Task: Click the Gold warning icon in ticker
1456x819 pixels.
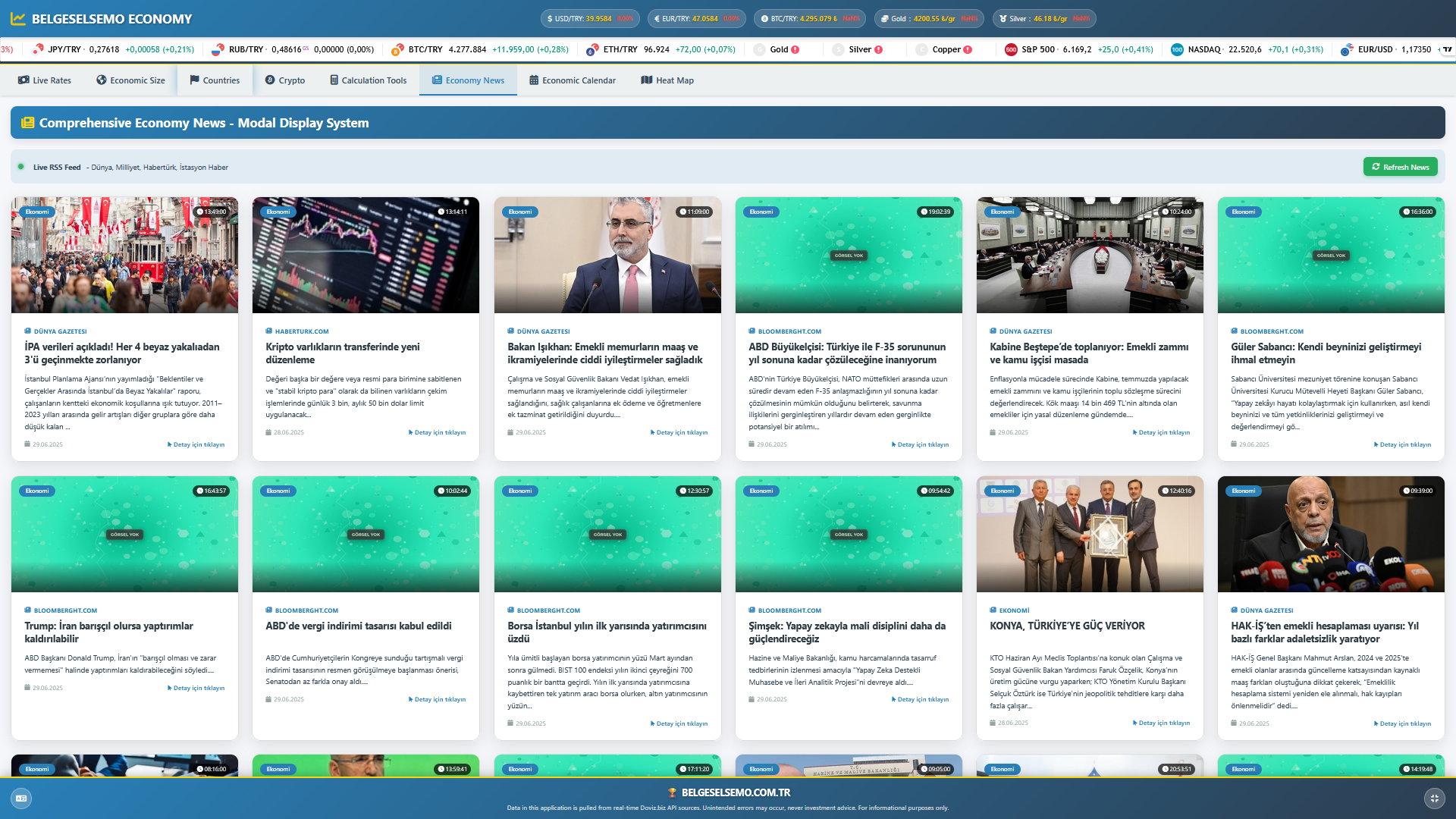Action: (795, 50)
